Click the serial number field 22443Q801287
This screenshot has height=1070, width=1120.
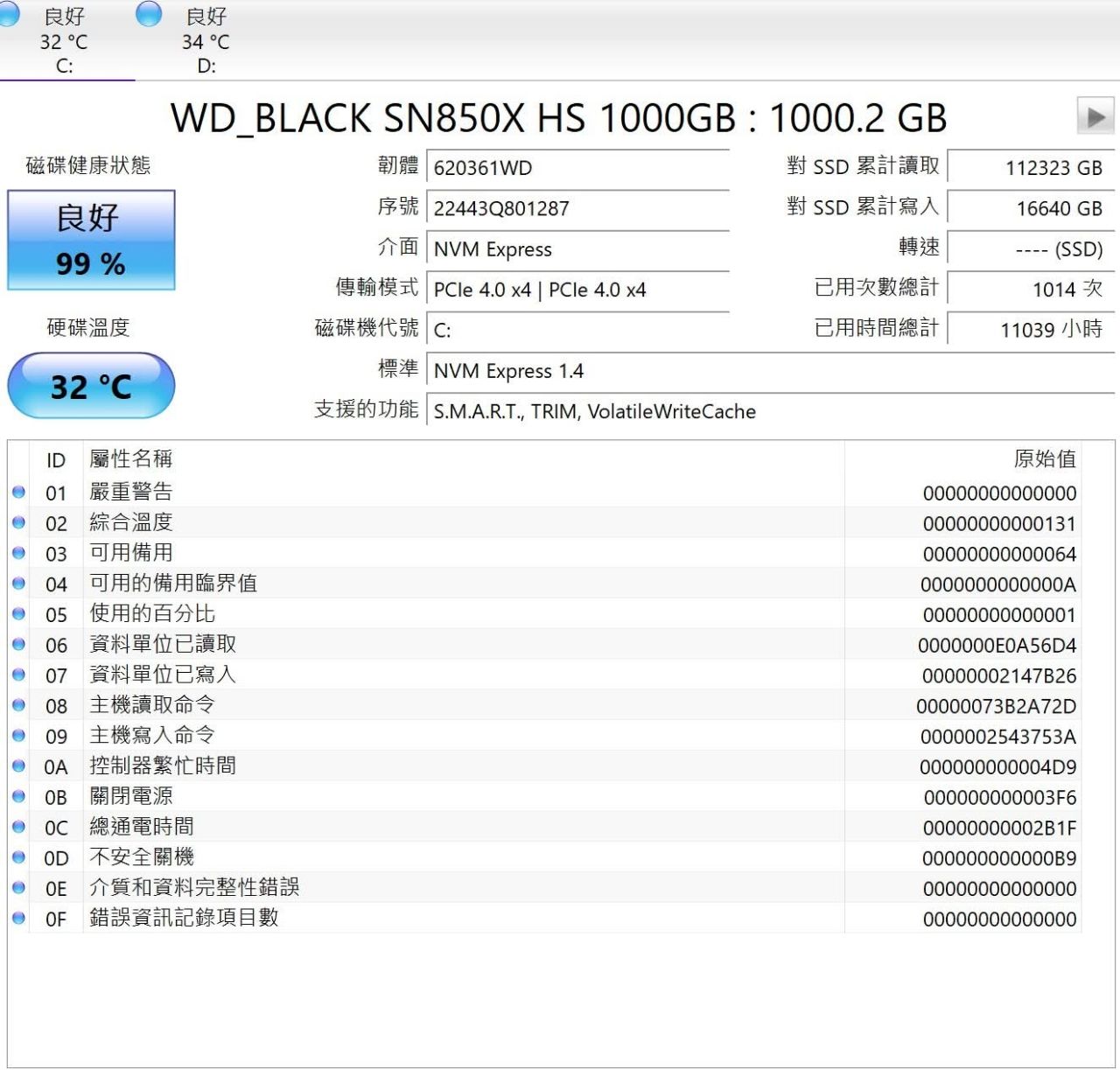[x=577, y=208]
